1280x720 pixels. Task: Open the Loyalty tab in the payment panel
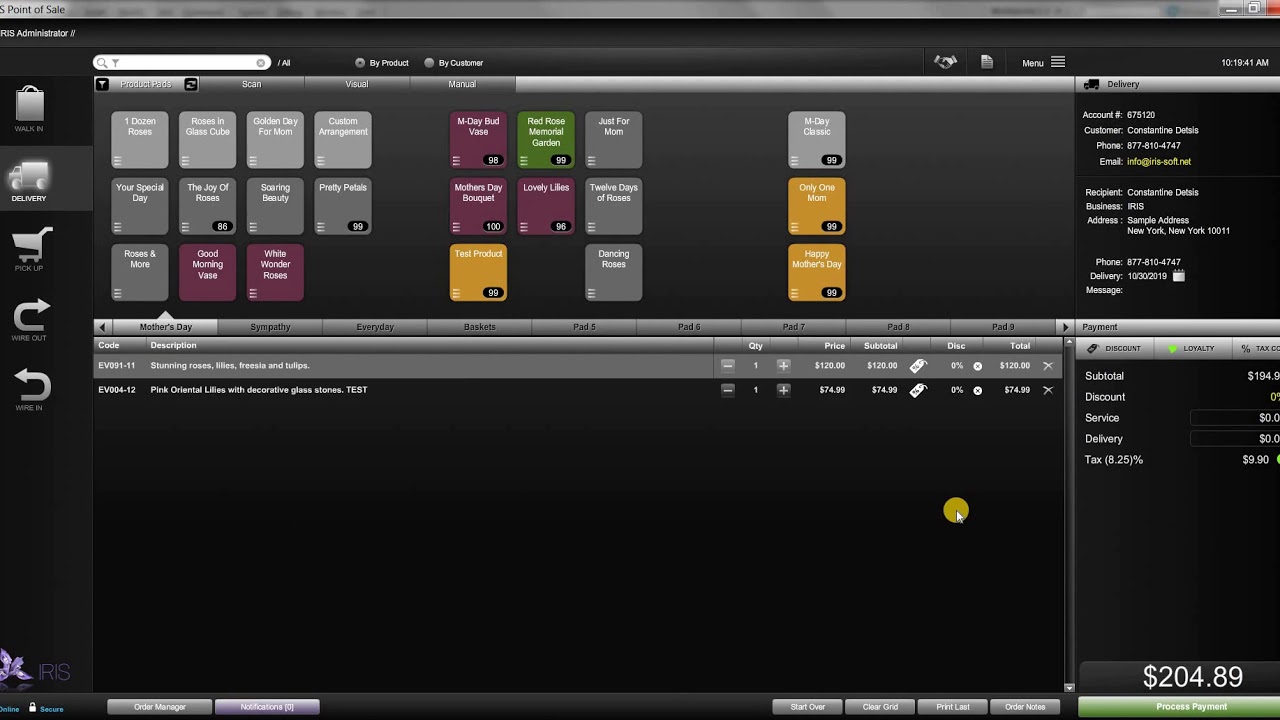pyautogui.click(x=1191, y=348)
